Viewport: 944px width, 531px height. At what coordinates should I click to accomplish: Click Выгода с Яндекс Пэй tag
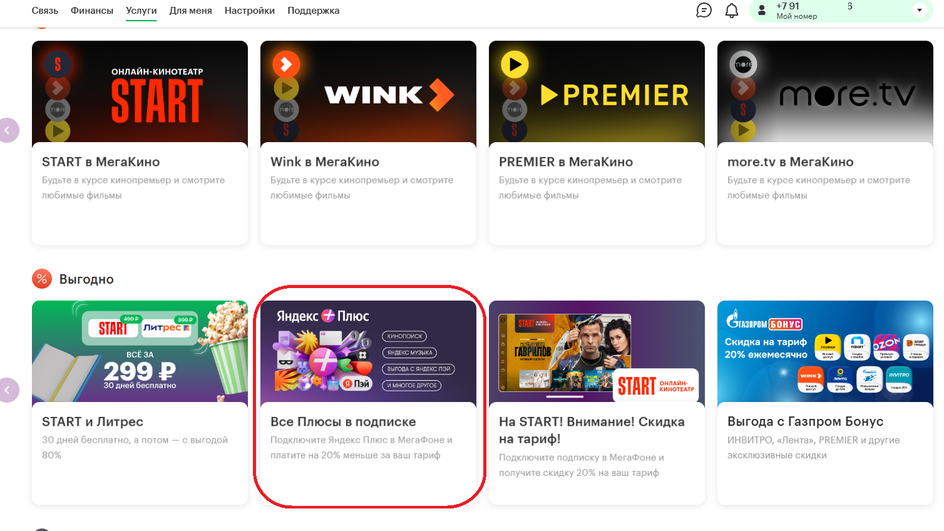pos(418,368)
